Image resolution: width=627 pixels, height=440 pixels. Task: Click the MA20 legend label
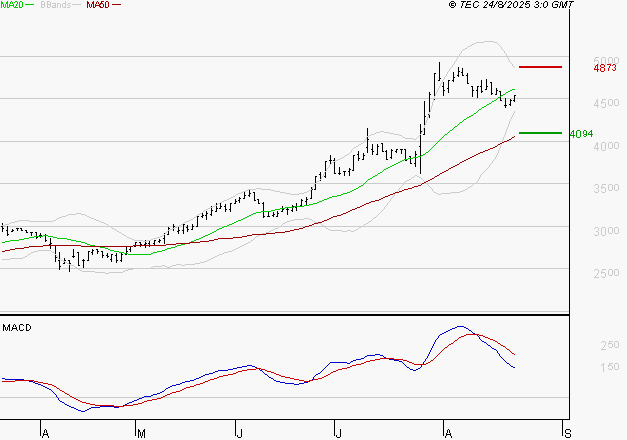pyautogui.click(x=12, y=5)
